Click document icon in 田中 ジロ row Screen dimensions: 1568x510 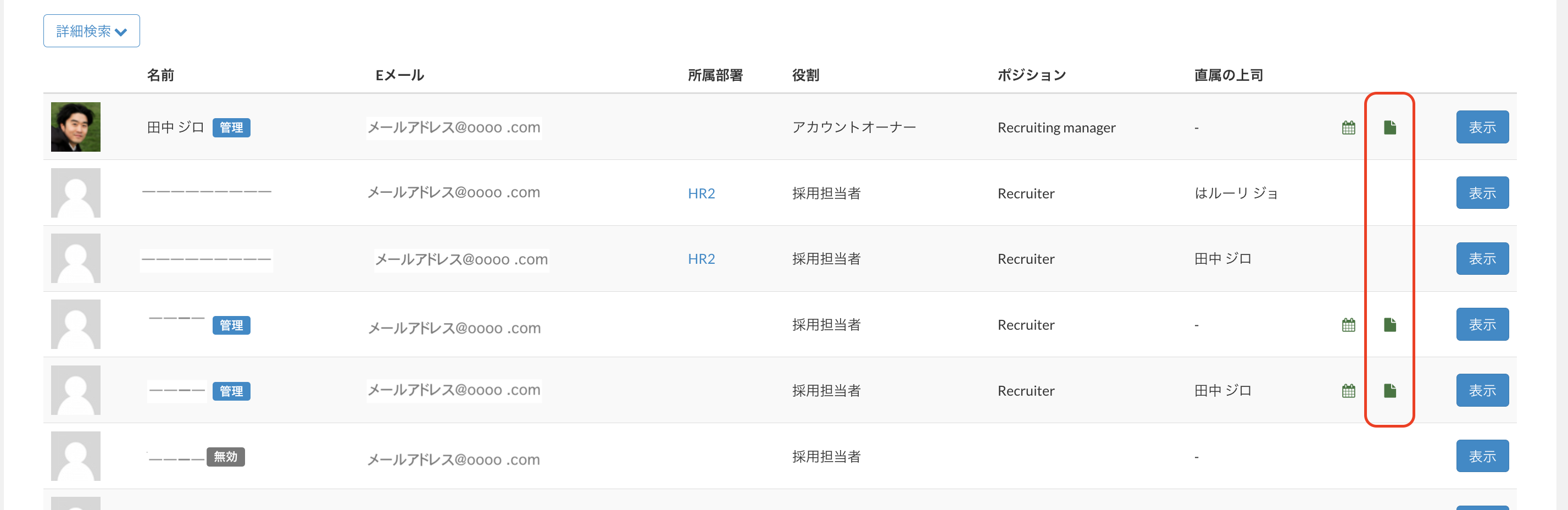coord(1389,127)
